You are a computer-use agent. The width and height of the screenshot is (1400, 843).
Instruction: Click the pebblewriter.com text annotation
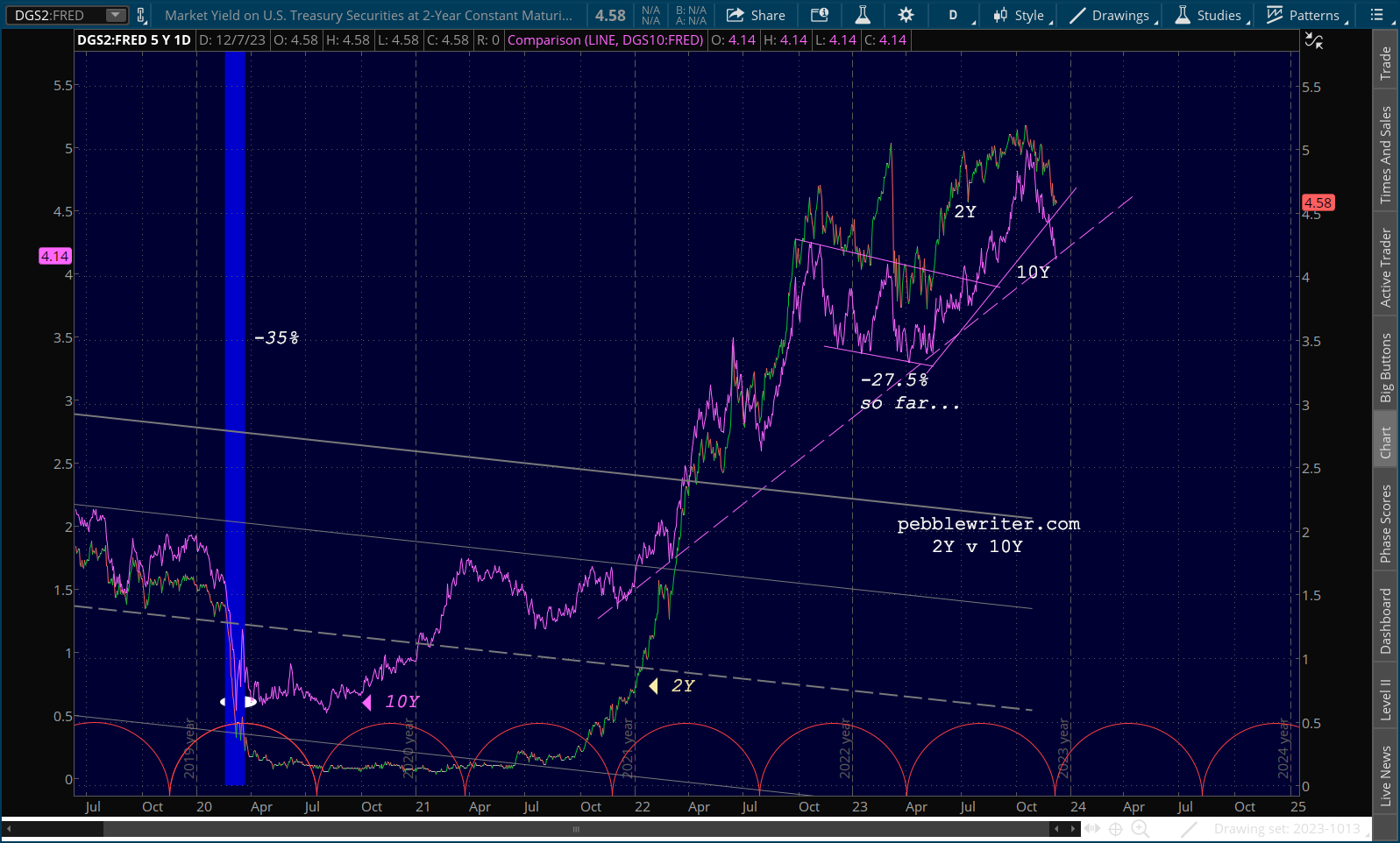click(988, 524)
